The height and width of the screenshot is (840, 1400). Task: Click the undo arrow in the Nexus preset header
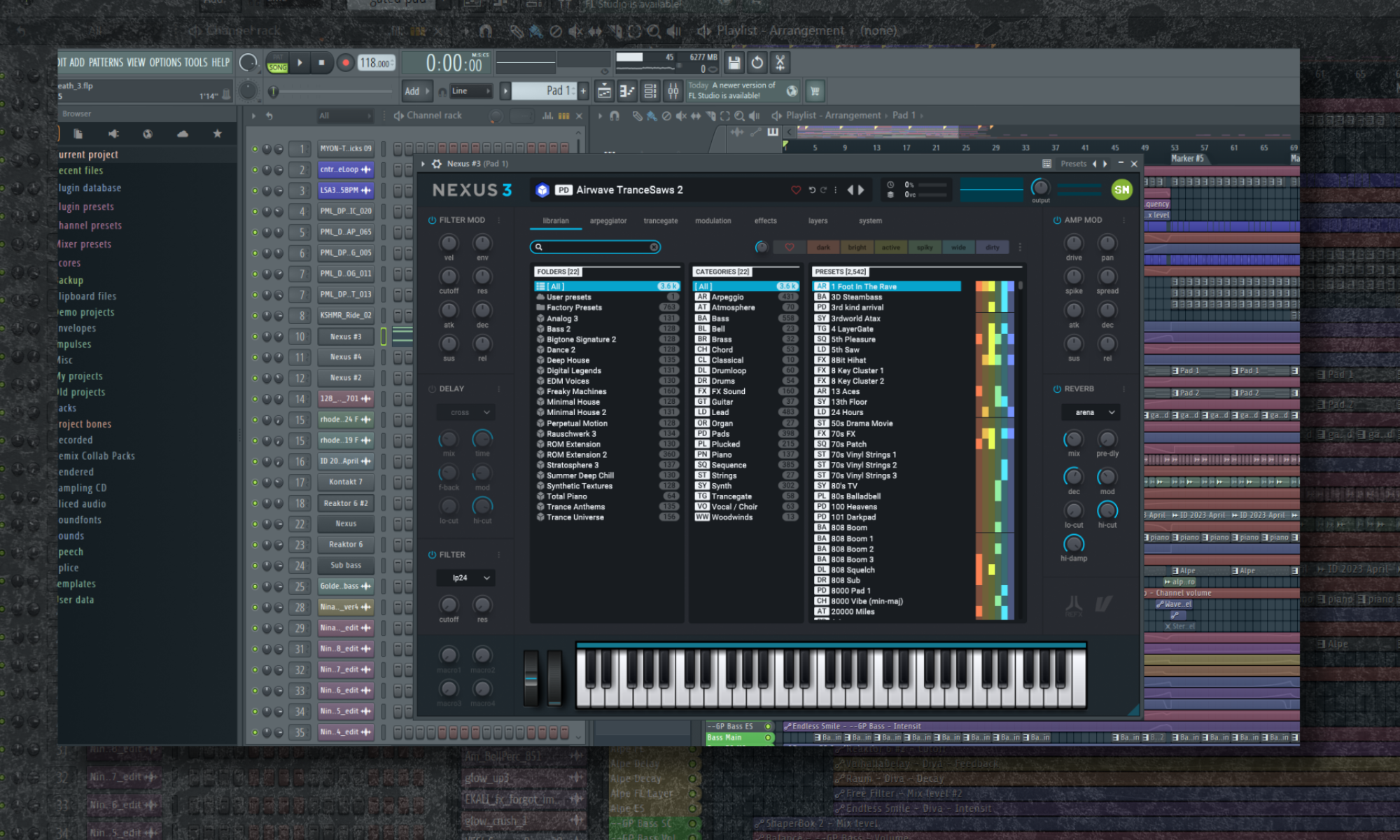pos(811,190)
